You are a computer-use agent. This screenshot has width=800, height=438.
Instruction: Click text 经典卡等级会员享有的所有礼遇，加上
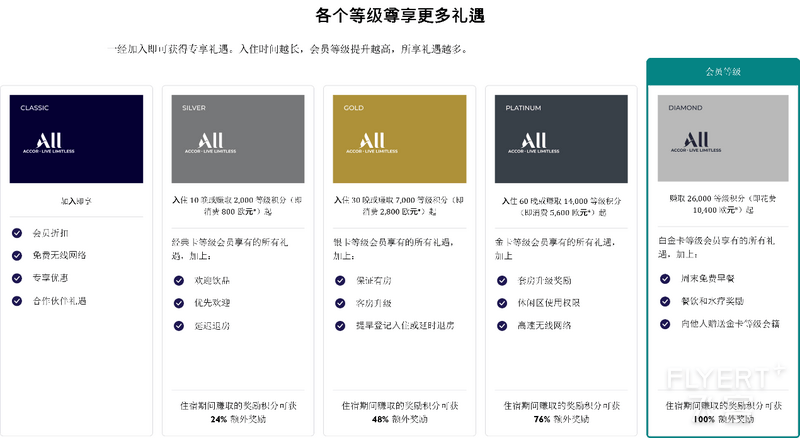click(x=230, y=249)
